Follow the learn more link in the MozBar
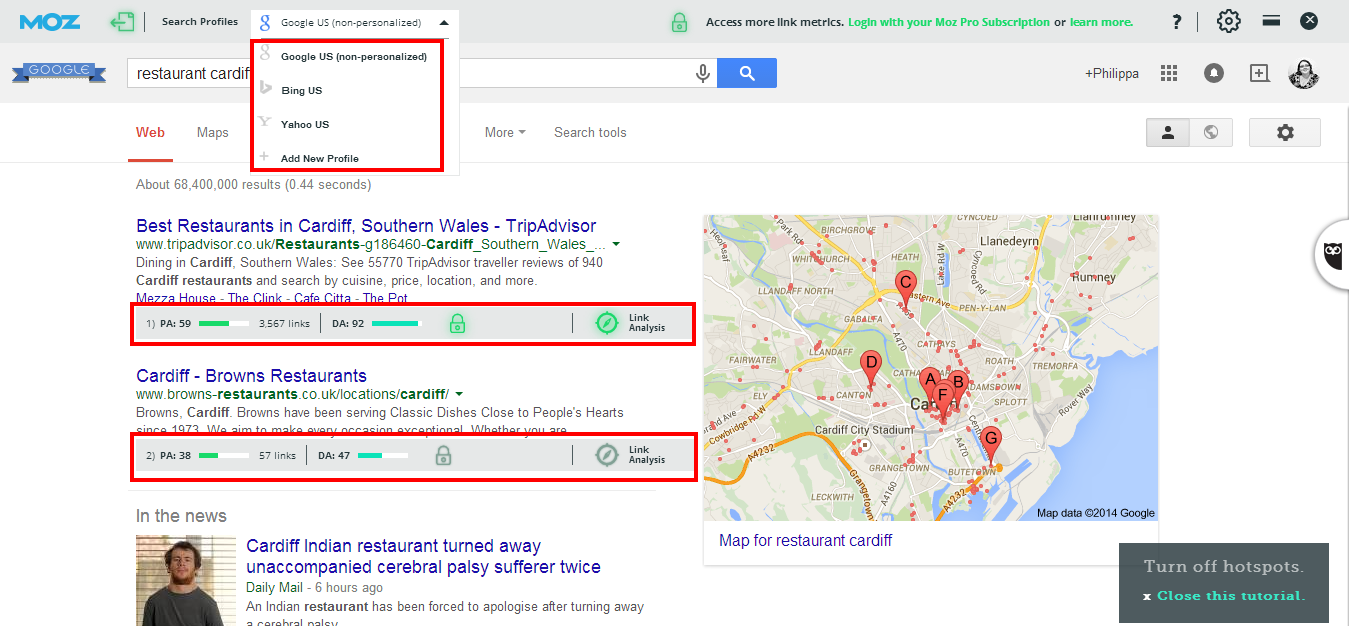The height and width of the screenshot is (626, 1349). click(x=1101, y=22)
